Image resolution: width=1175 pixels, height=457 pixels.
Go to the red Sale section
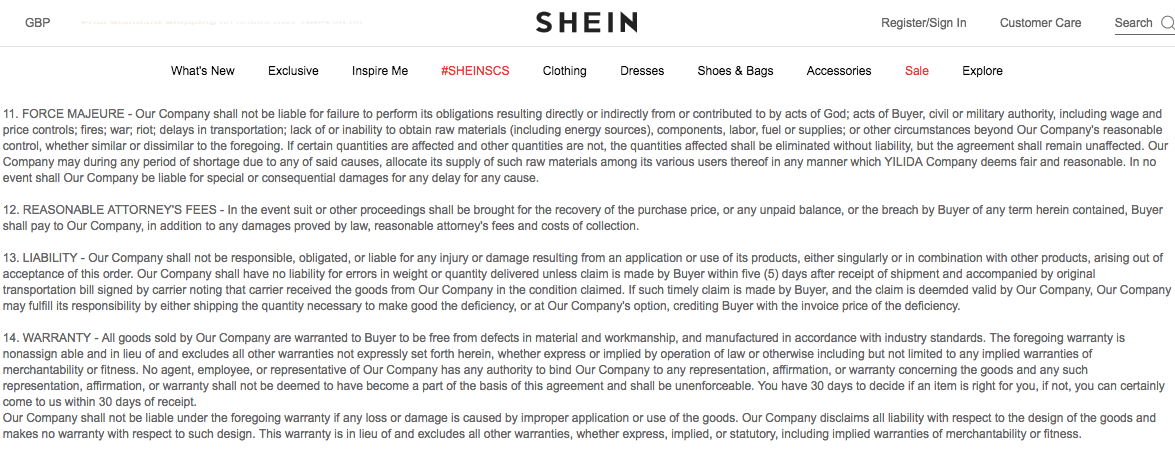[917, 71]
